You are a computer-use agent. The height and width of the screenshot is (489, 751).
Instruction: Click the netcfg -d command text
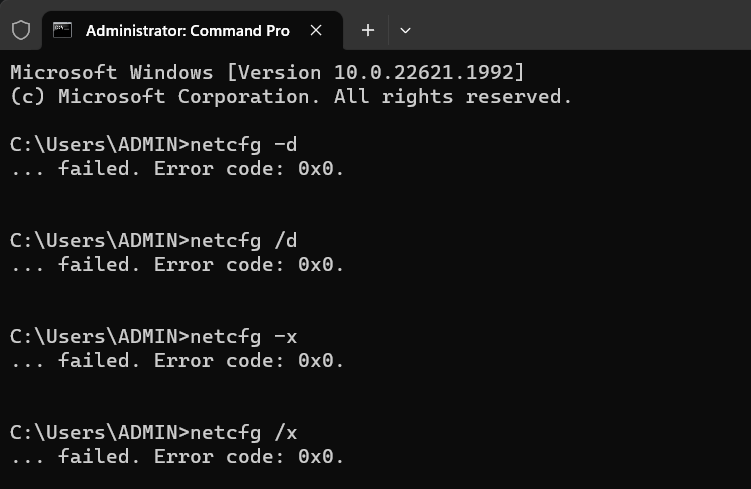click(243, 145)
